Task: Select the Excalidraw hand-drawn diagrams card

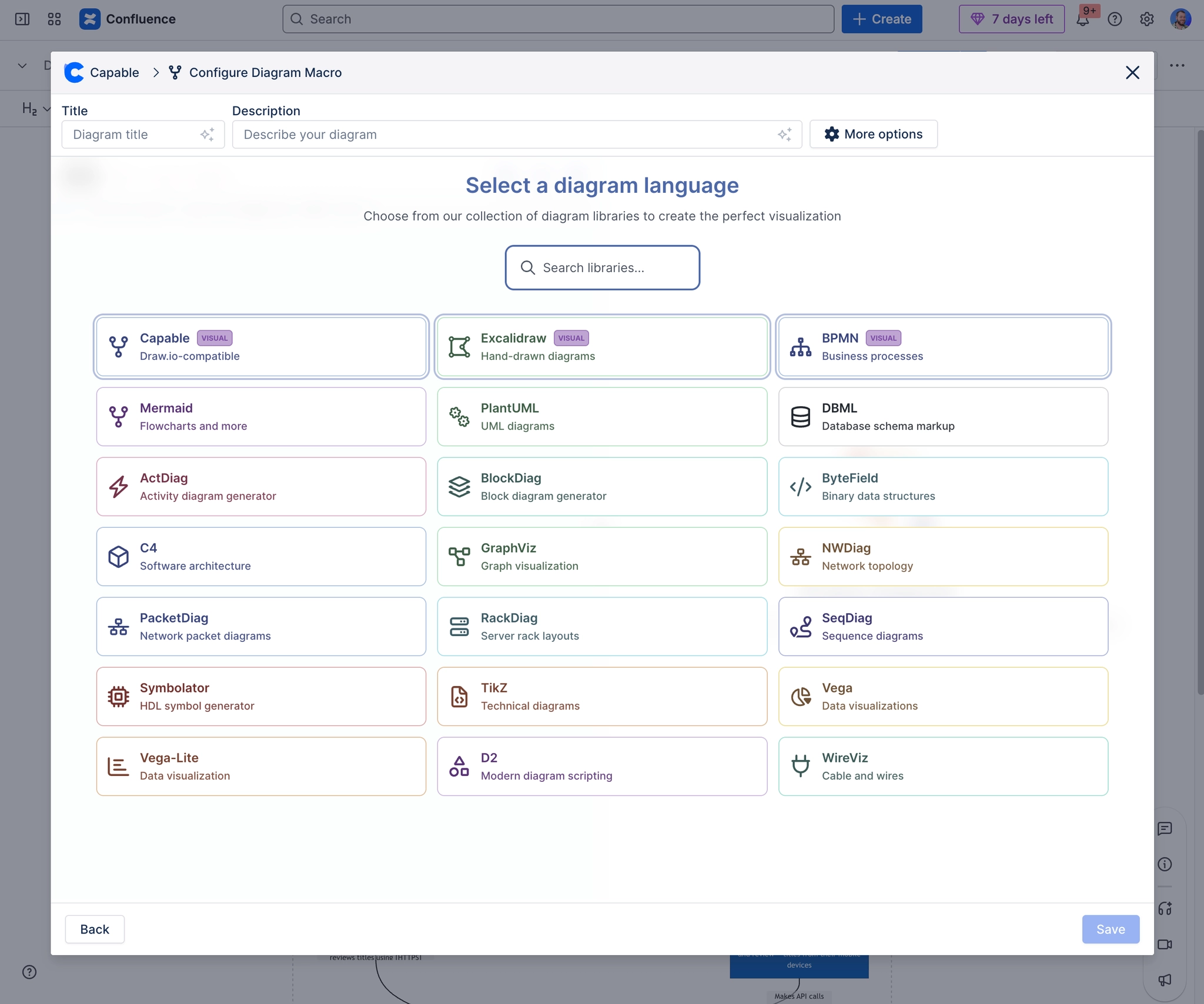Action: tap(602, 347)
